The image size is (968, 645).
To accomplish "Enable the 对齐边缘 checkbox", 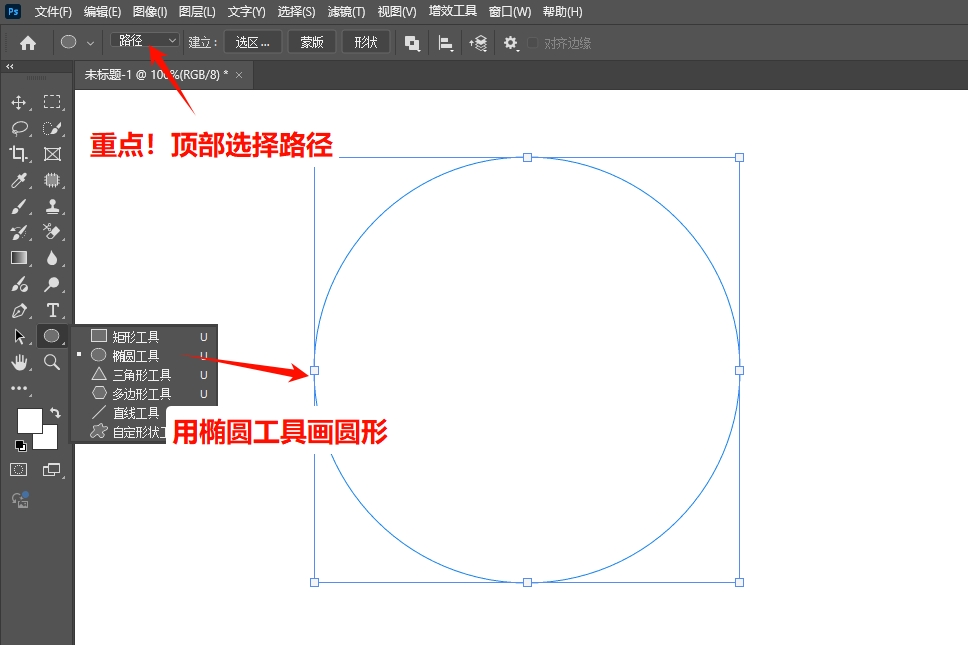I will [x=532, y=42].
